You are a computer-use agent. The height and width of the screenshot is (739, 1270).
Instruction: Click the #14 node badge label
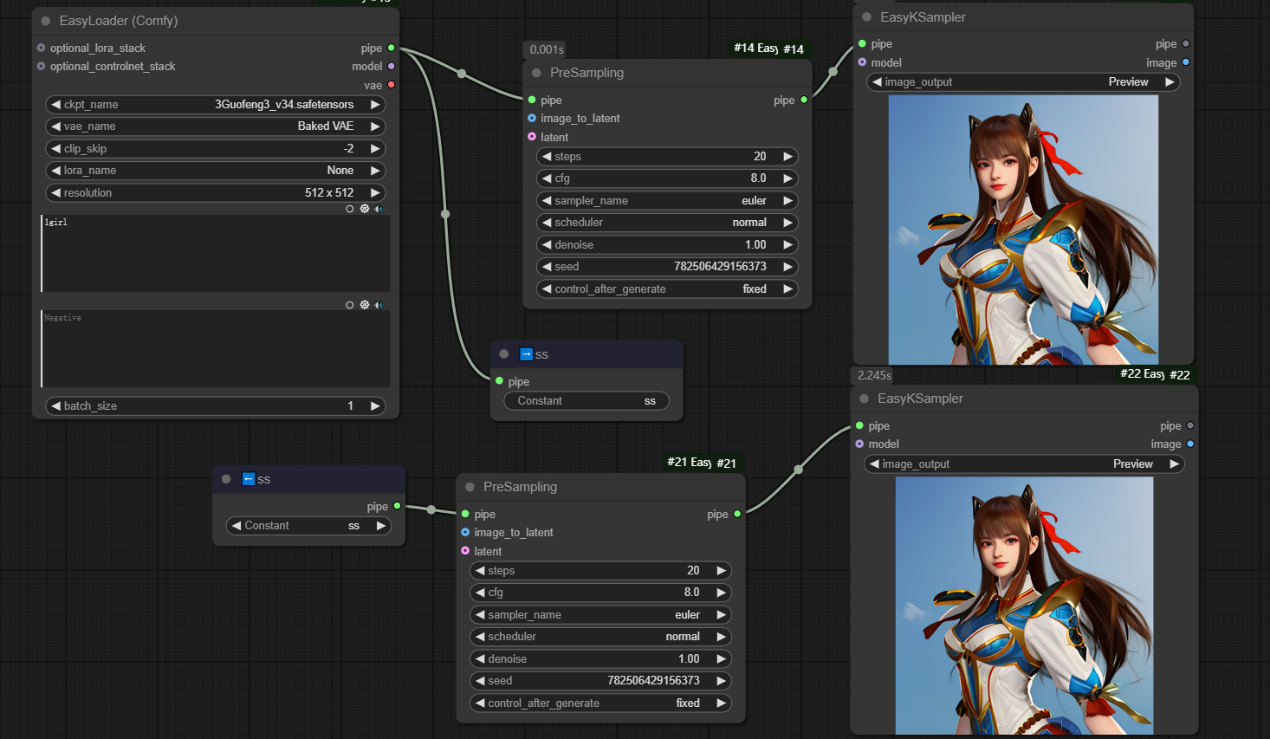[793, 49]
